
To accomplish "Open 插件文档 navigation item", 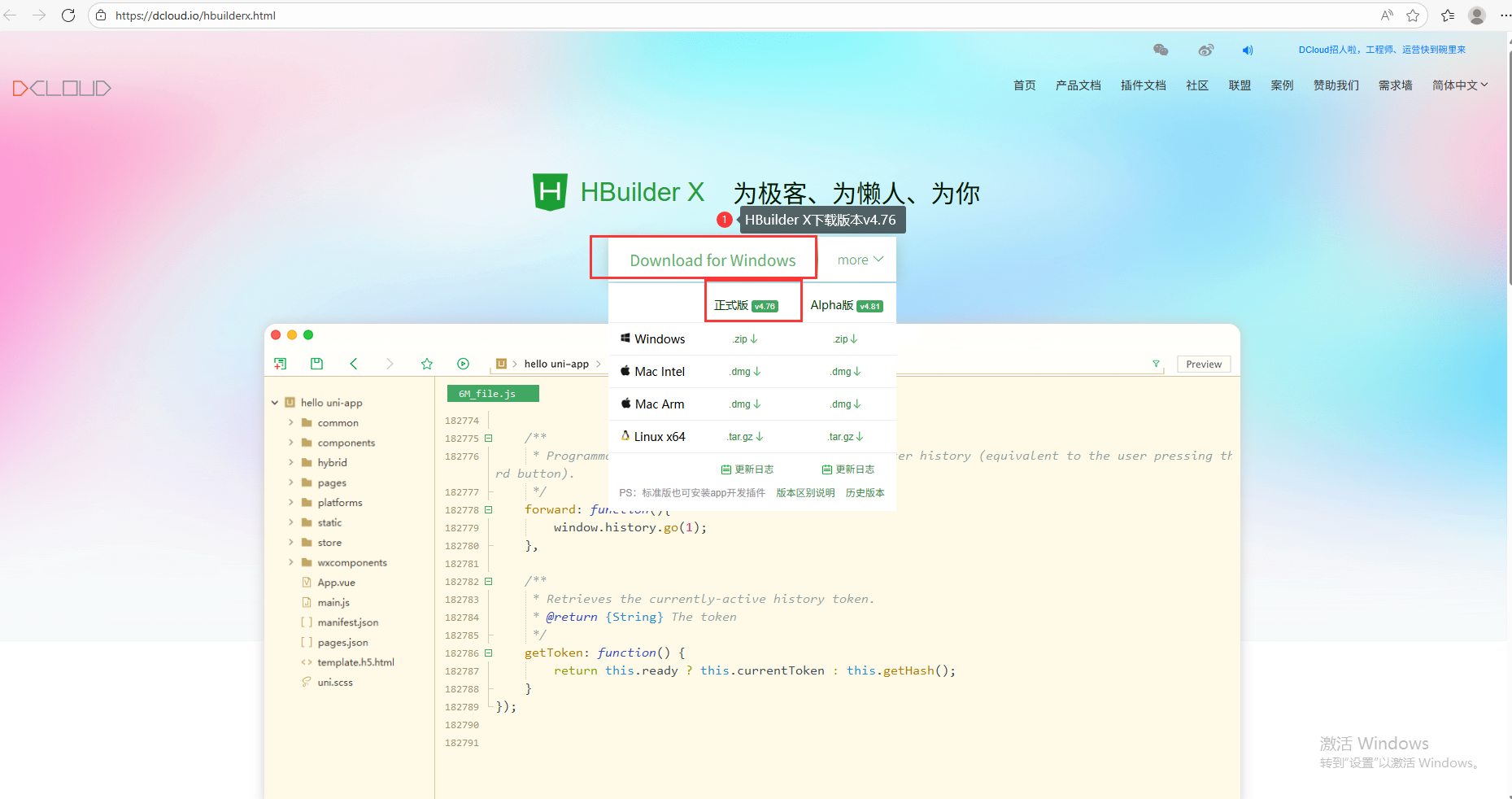I will click(x=1143, y=85).
